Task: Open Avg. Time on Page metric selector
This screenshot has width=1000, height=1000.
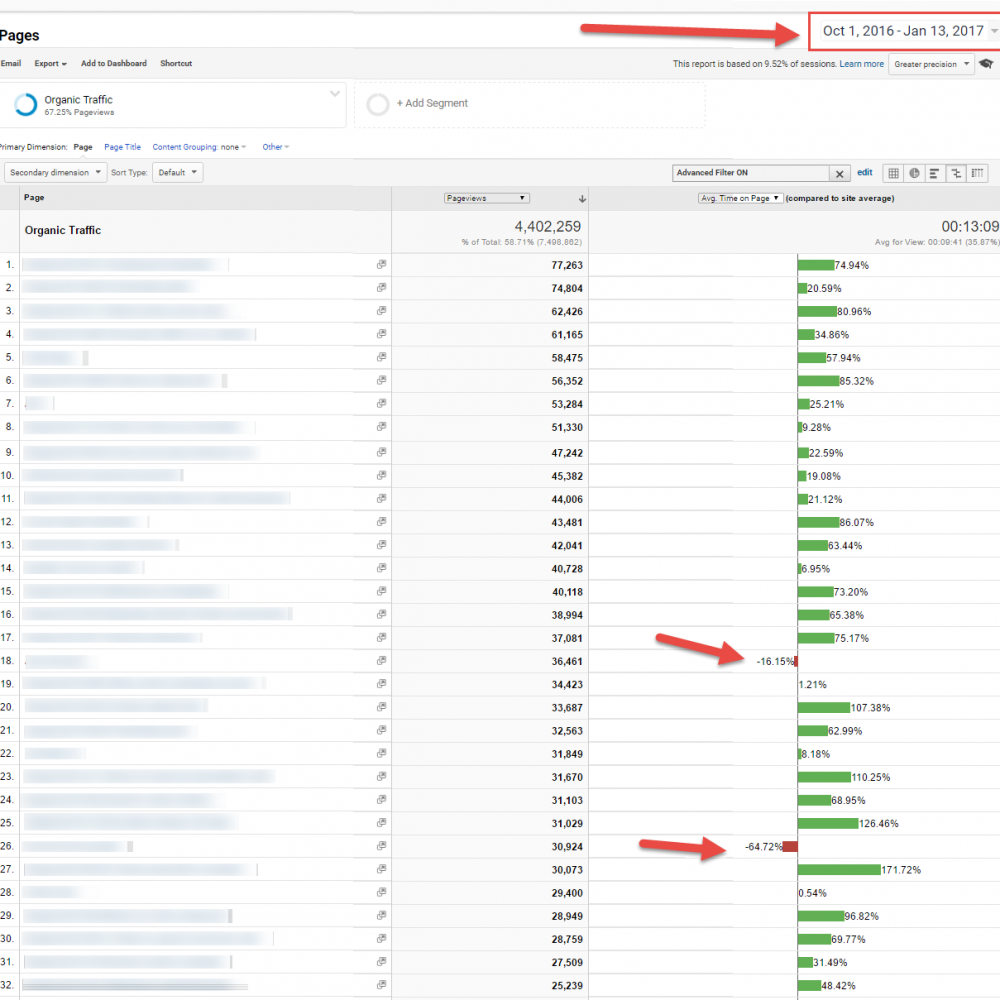Action: (740, 198)
